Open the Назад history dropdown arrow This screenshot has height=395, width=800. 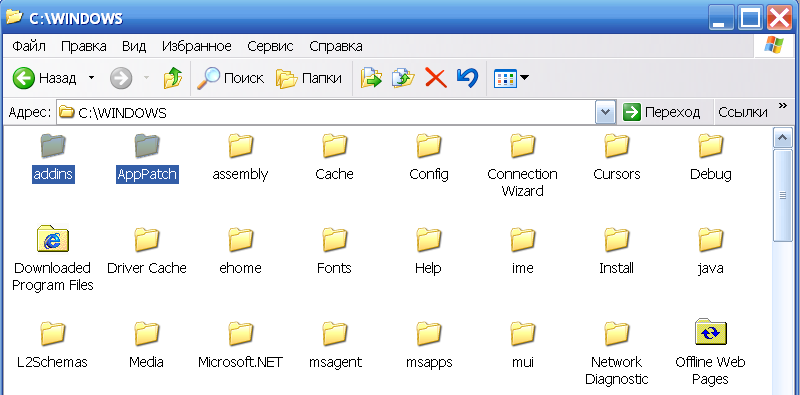91,78
